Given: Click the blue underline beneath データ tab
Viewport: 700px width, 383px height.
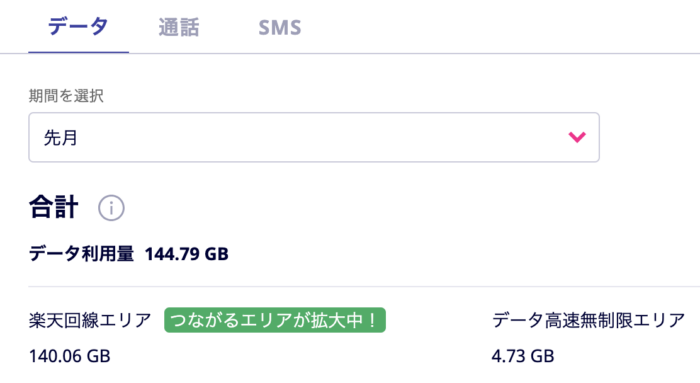Looking at the screenshot, I should (79, 52).
